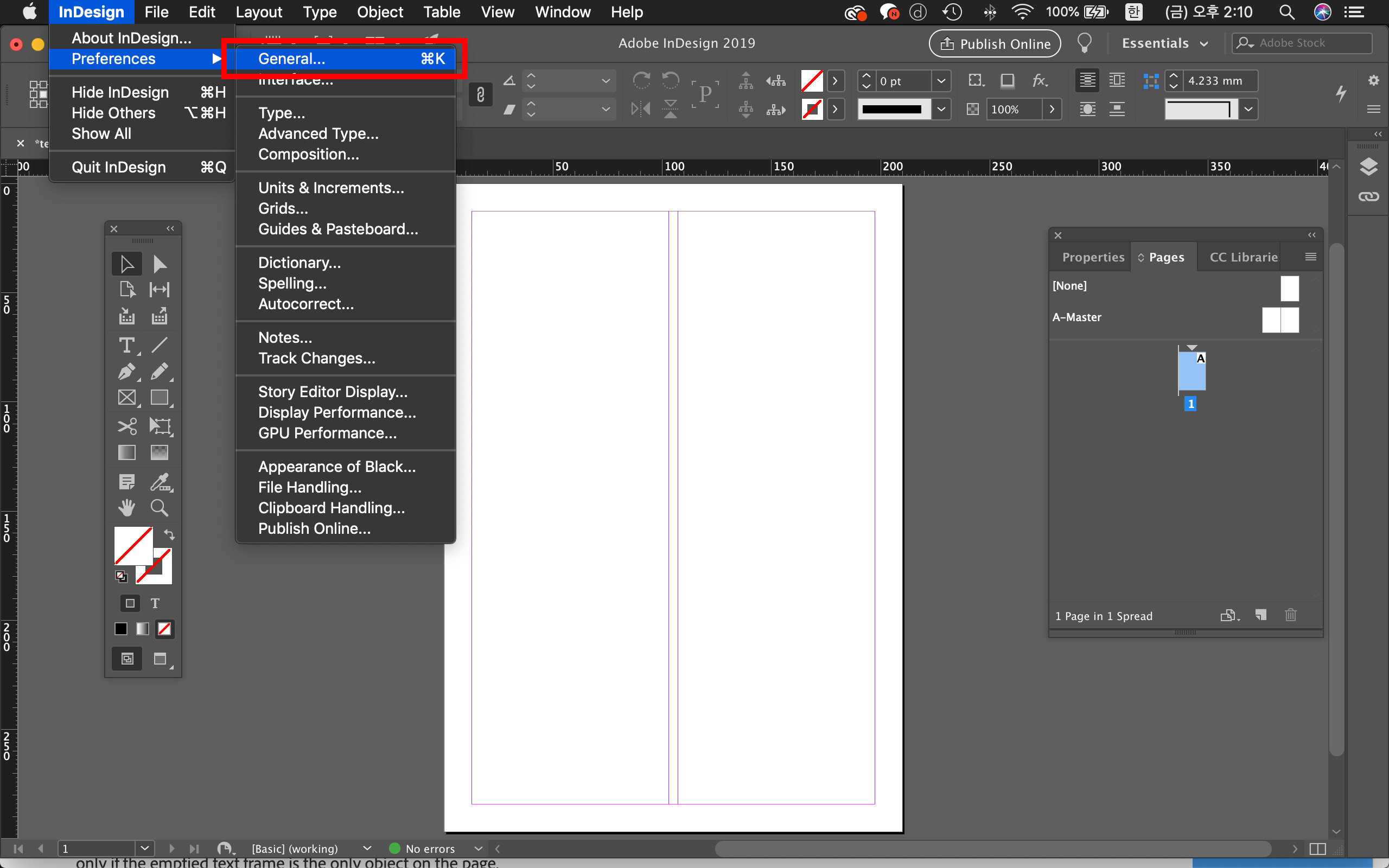Click Adobe Stock search field
Screen dimensions: 1389x868
[1302, 43]
